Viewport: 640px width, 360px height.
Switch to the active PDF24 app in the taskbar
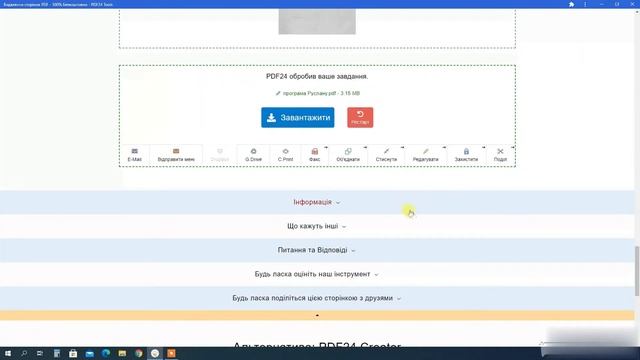click(x=155, y=353)
